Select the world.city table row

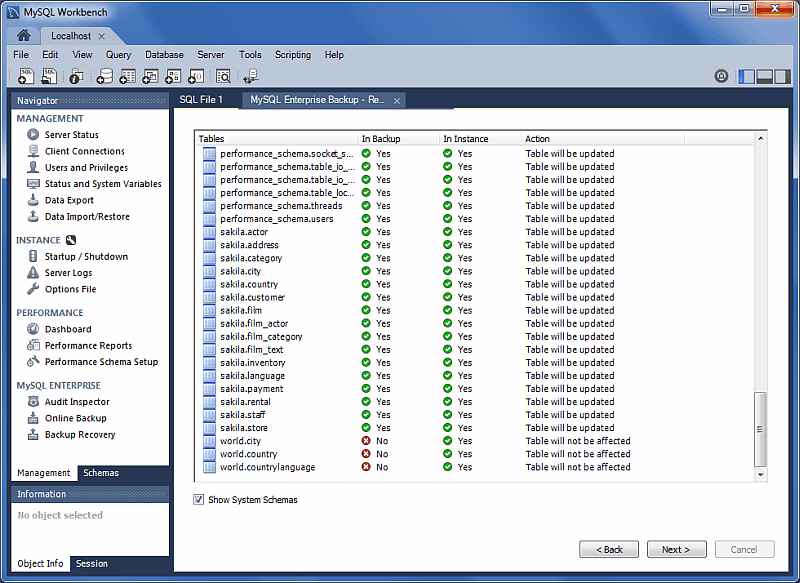(474, 441)
